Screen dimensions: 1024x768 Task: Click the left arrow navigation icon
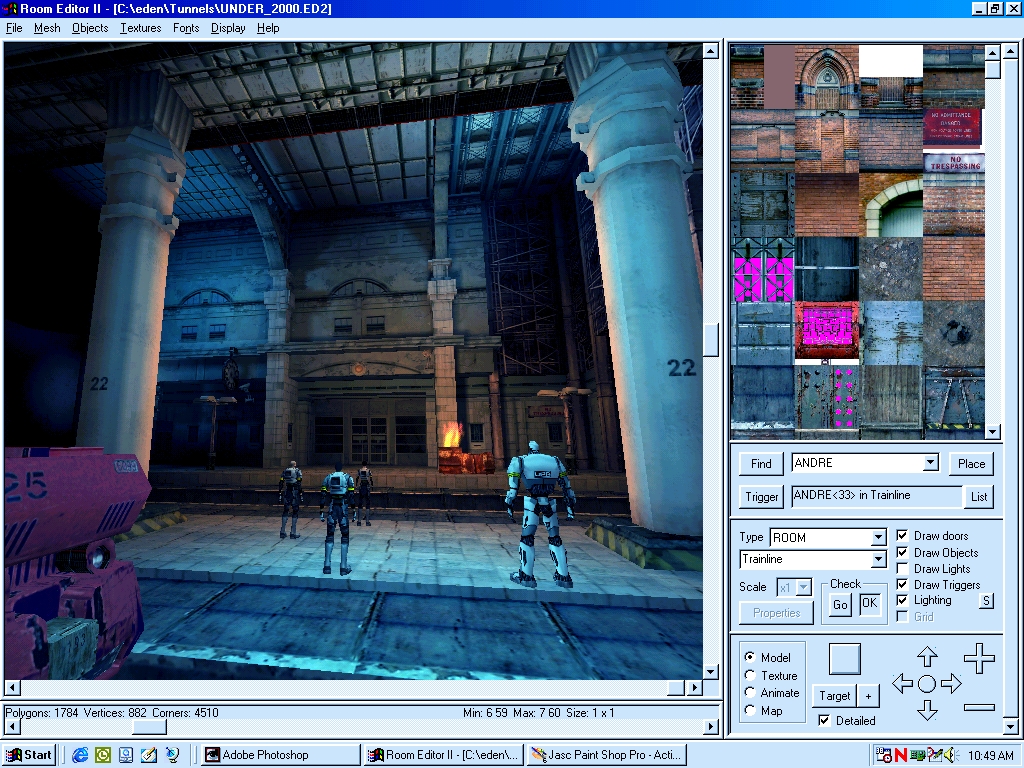tap(902, 684)
